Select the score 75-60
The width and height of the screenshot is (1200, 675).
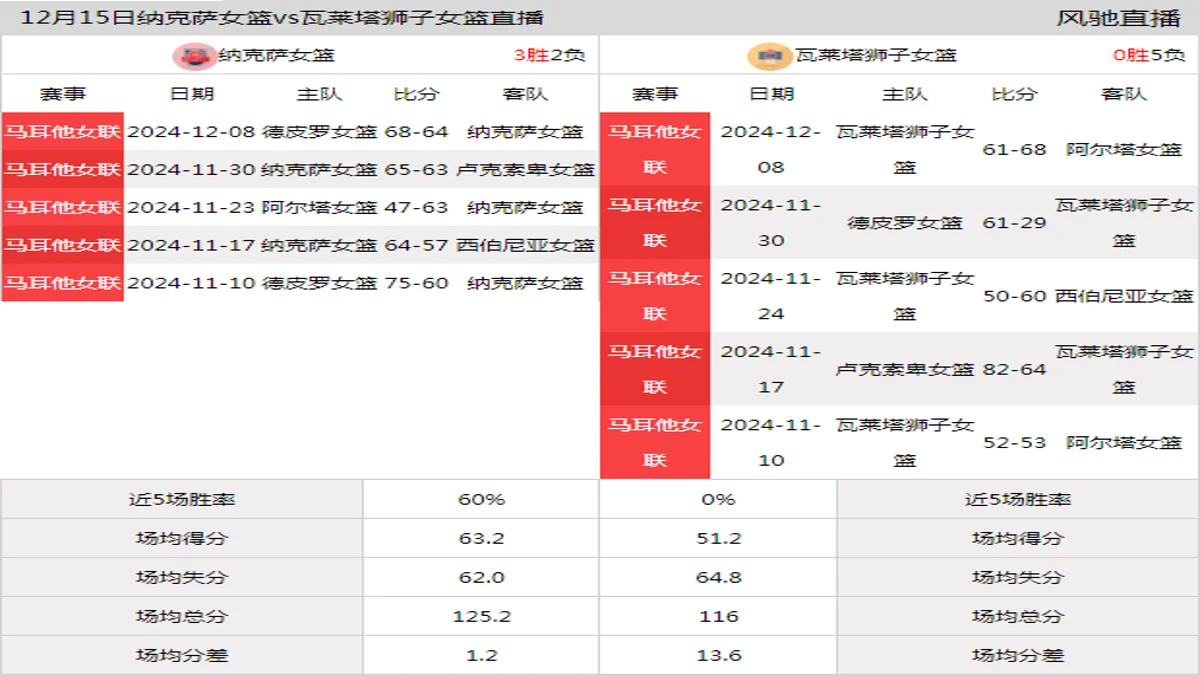pos(417,283)
